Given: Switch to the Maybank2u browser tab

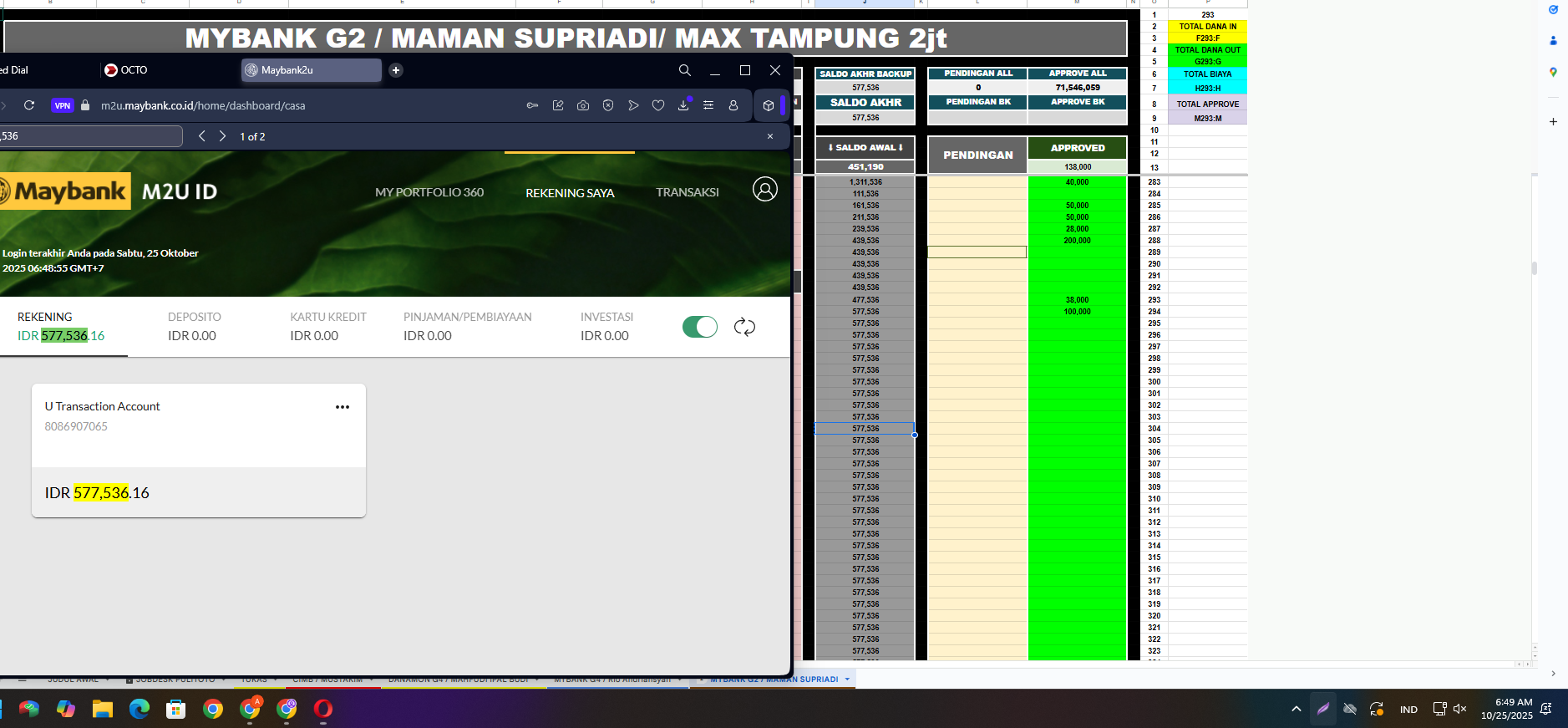Looking at the screenshot, I should (x=311, y=70).
